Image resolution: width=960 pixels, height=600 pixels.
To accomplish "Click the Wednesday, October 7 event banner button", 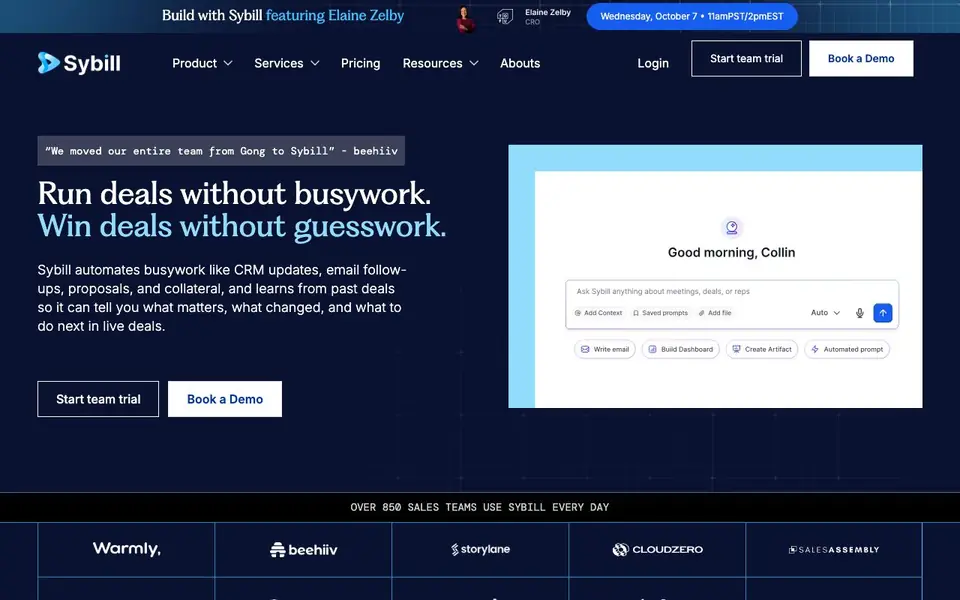I will pos(692,17).
